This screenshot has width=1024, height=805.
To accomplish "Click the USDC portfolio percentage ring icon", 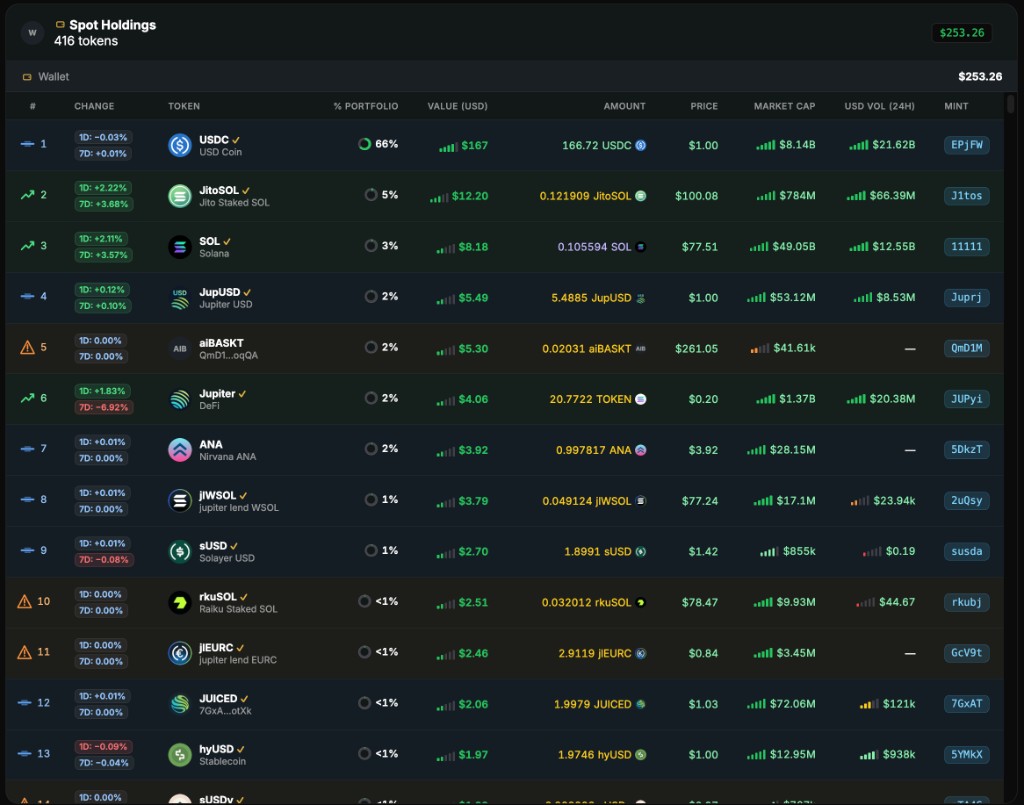I will [364, 144].
